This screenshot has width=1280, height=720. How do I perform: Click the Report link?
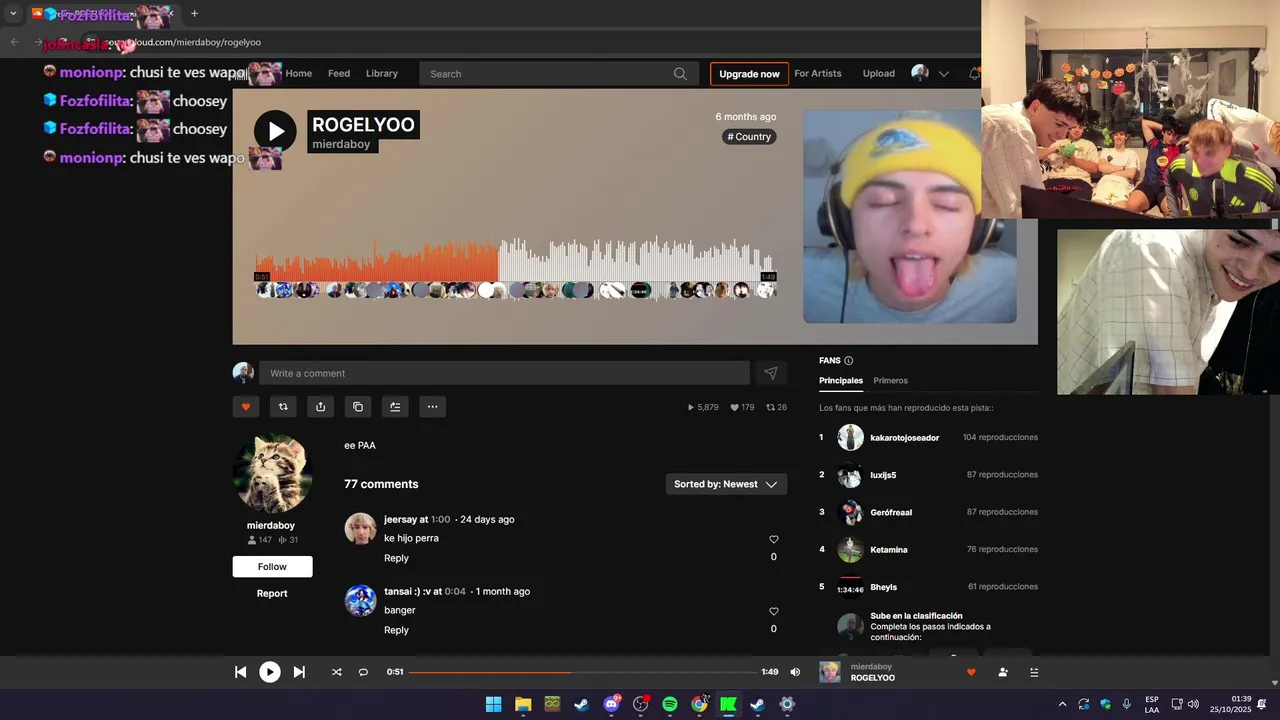pos(272,593)
